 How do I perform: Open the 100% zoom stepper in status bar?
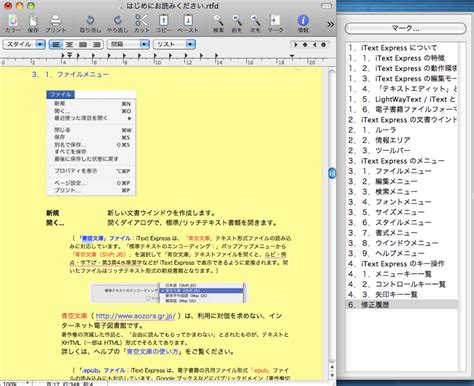(x=16, y=384)
